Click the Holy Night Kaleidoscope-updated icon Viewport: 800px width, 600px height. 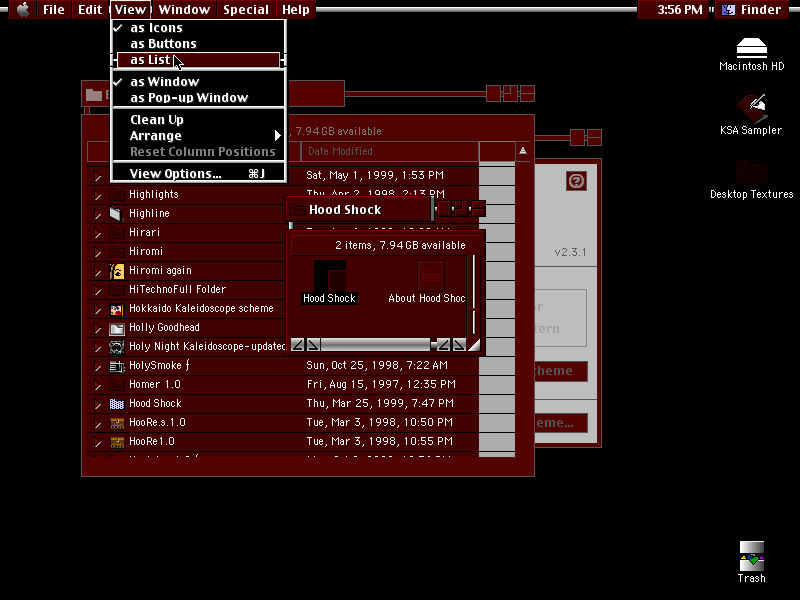(x=117, y=347)
